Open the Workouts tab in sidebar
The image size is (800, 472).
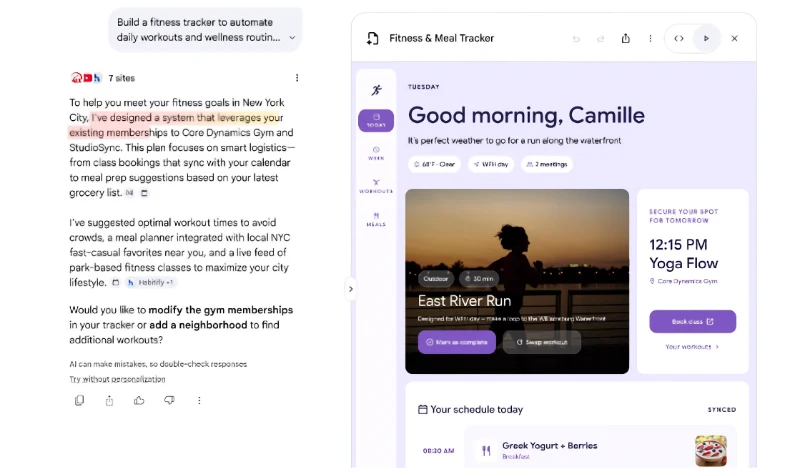[376, 186]
